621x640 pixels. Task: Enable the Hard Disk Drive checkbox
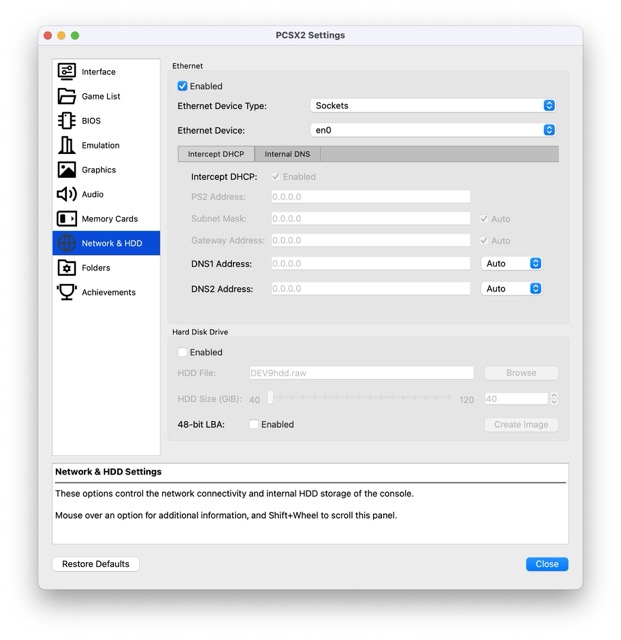[183, 352]
